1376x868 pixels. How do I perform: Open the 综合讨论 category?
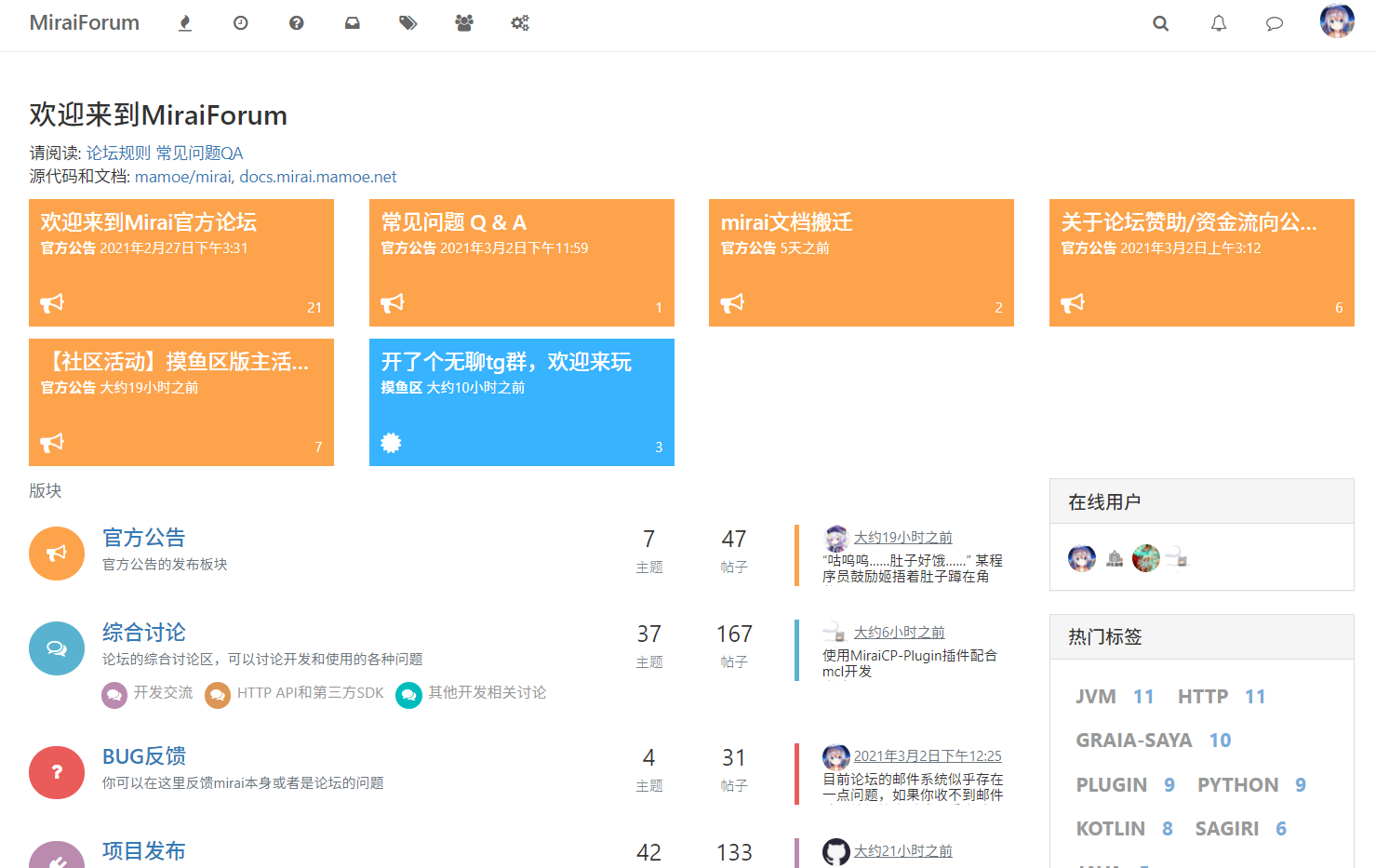point(144,633)
